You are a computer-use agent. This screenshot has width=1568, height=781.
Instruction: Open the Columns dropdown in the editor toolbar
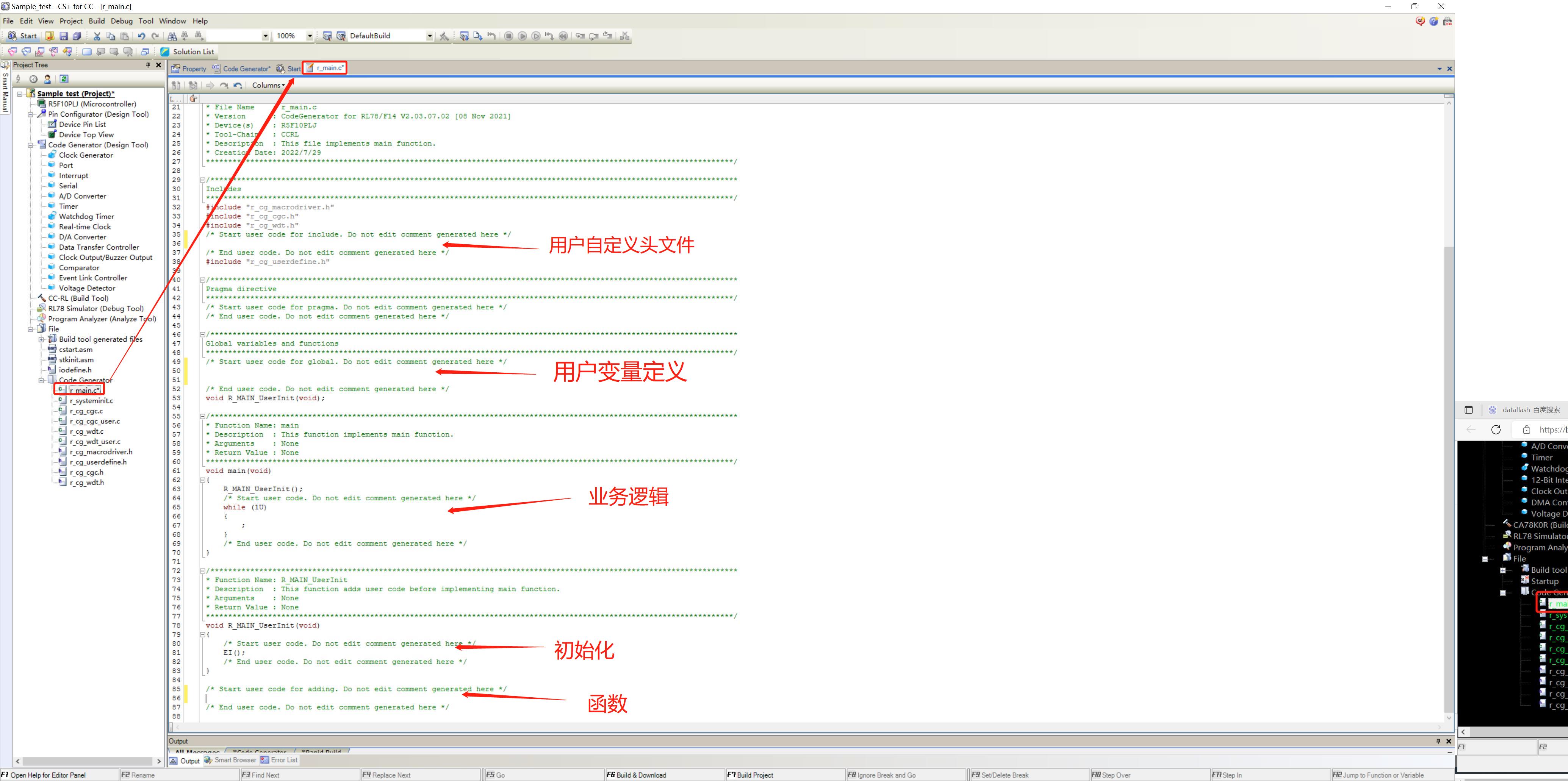268,85
